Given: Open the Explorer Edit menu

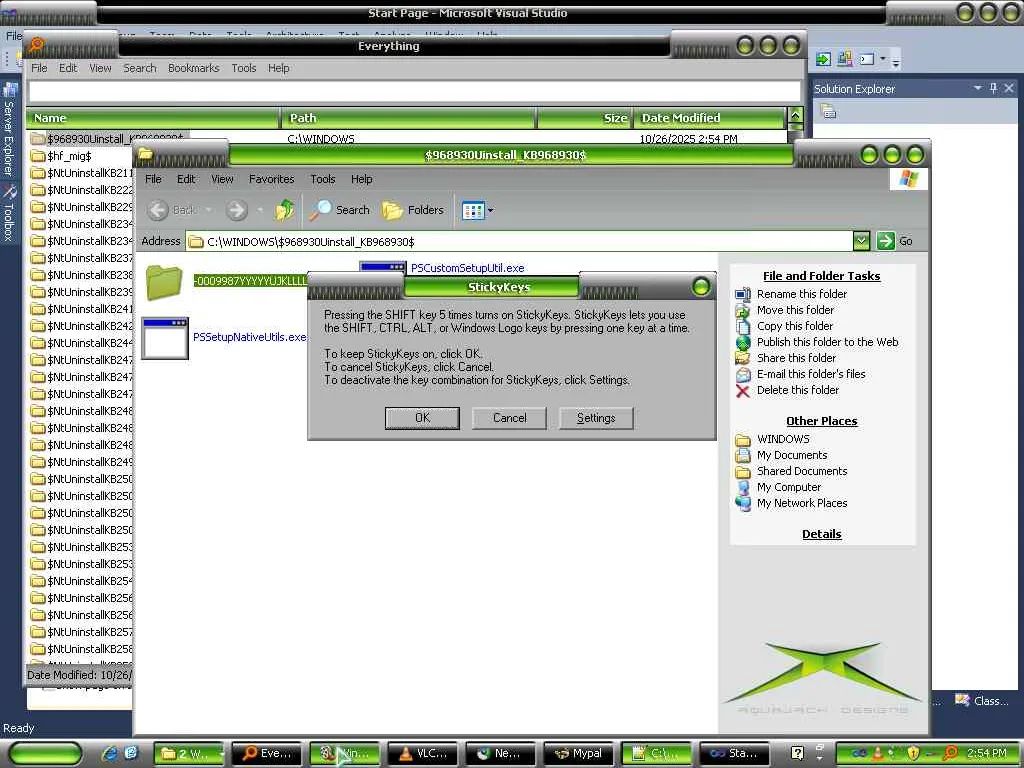Looking at the screenshot, I should click(186, 179).
